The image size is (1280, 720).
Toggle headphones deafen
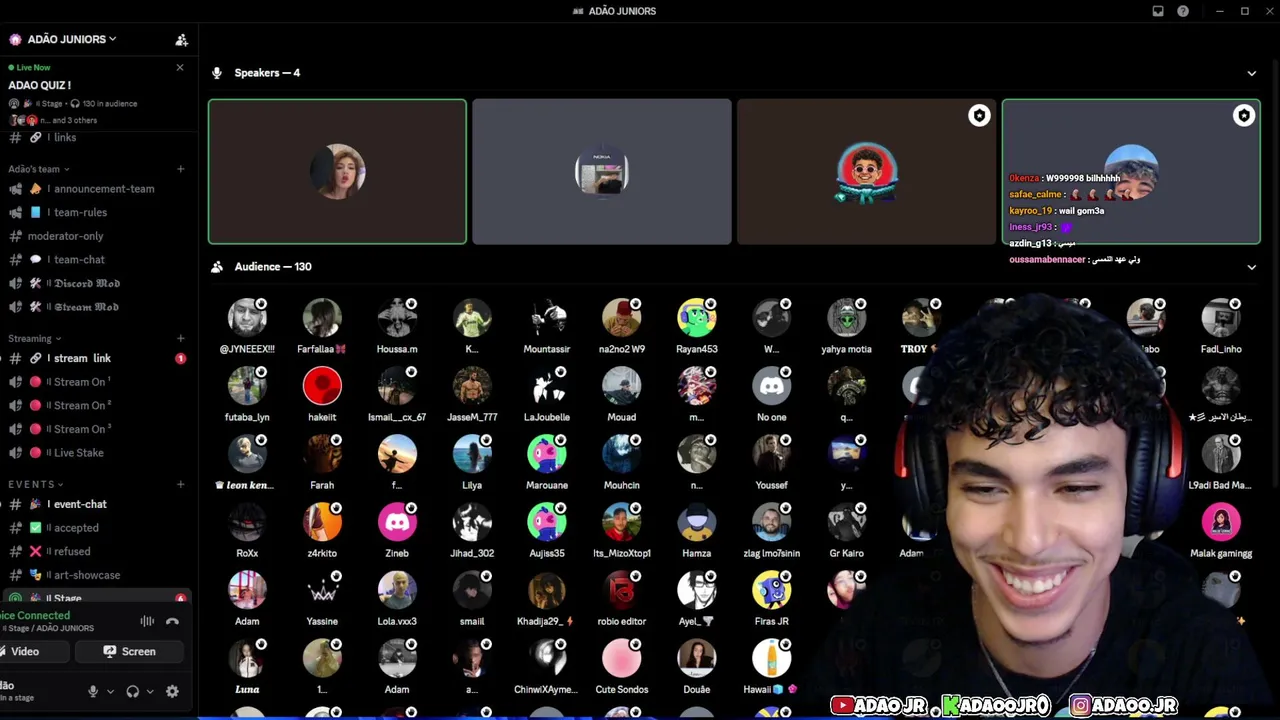[132, 691]
